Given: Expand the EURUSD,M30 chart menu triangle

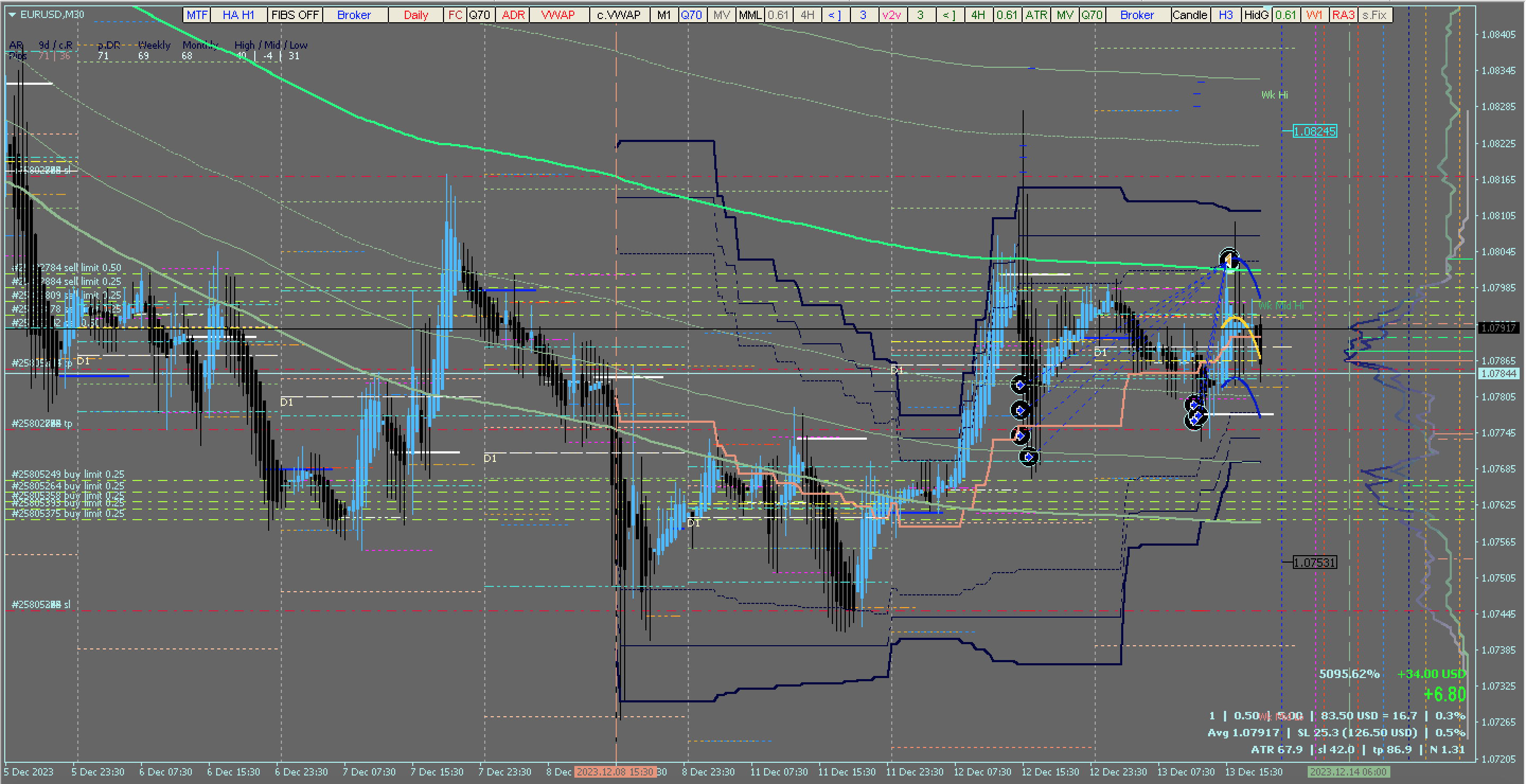Looking at the screenshot, I should pos(12,15).
